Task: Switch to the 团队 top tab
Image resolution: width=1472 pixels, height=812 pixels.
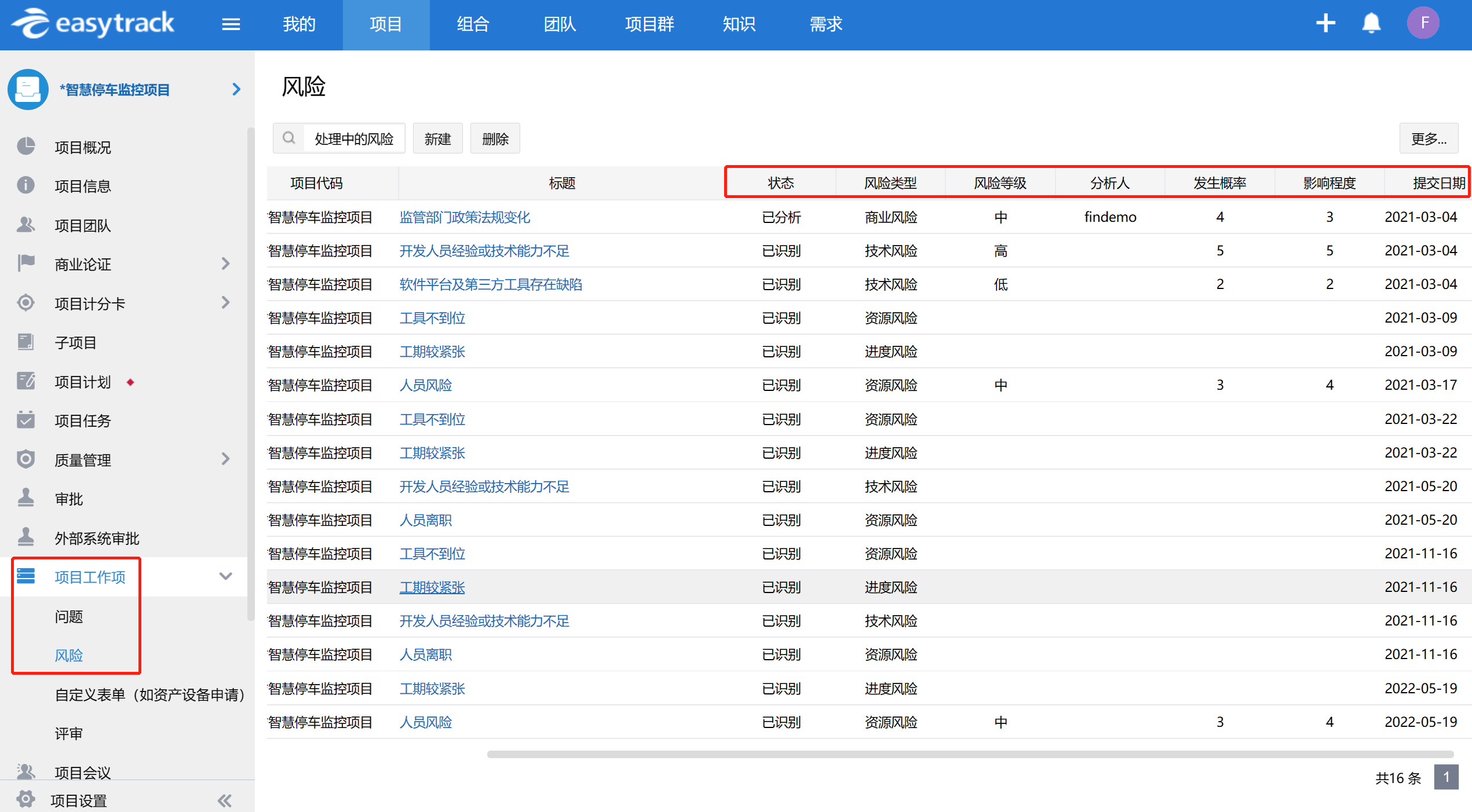Action: point(559,24)
